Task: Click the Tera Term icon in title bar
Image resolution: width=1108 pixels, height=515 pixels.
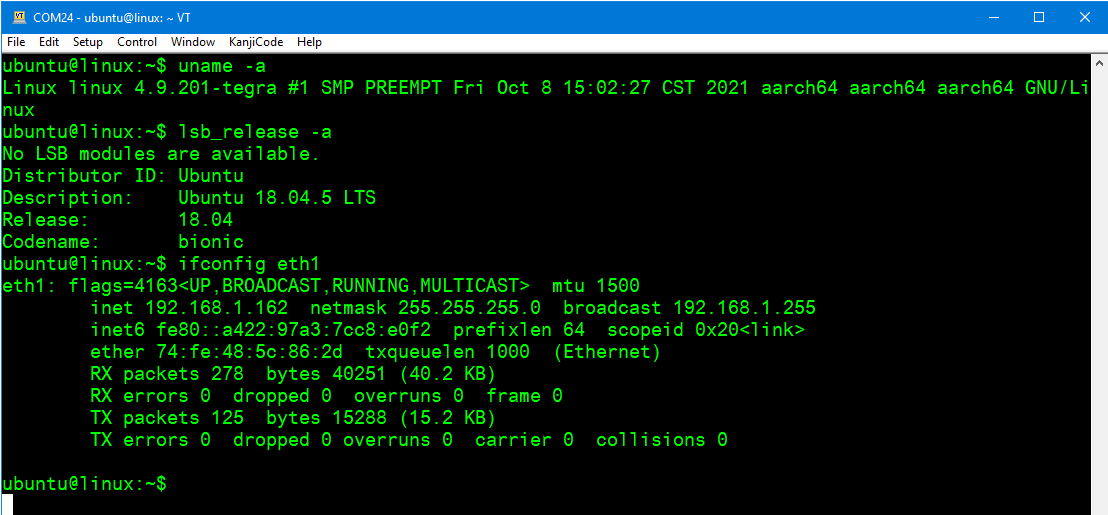Action: 18,17
